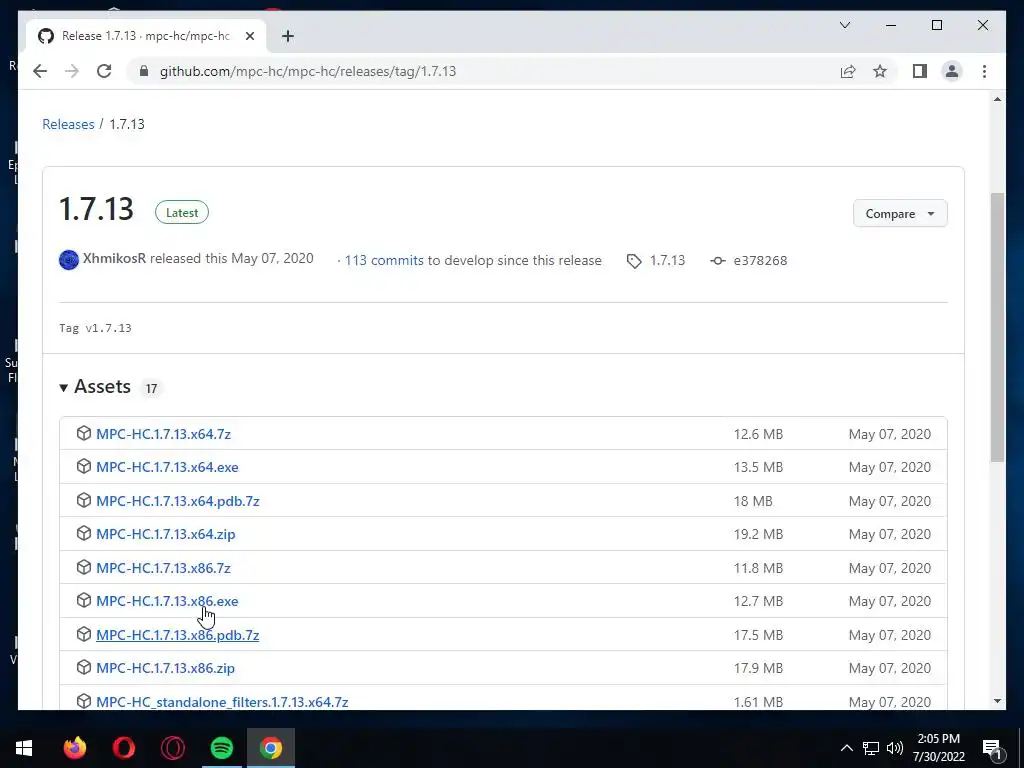
Task: Show hidden system tray icons
Action: click(x=846, y=748)
